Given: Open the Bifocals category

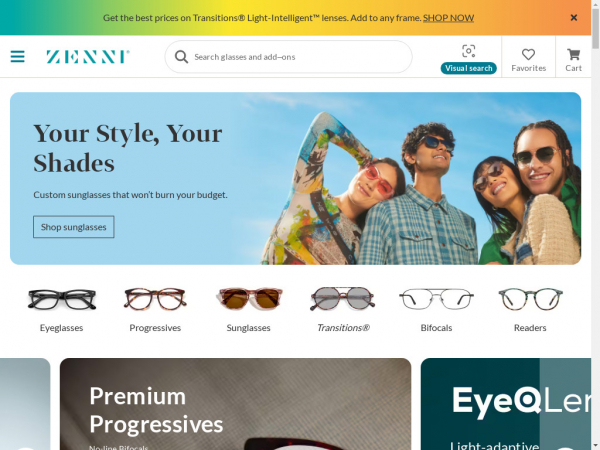Looking at the screenshot, I should [436, 310].
